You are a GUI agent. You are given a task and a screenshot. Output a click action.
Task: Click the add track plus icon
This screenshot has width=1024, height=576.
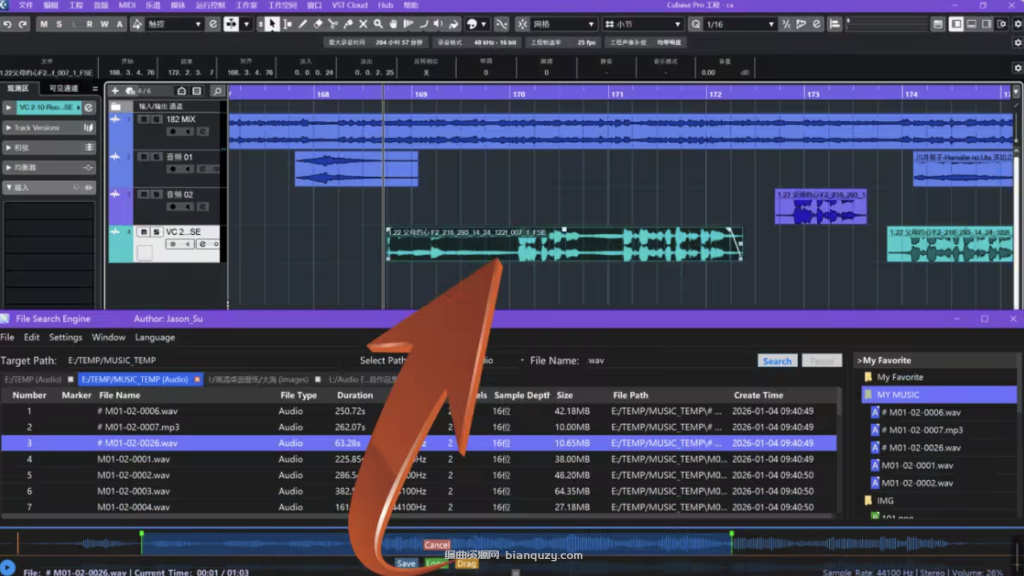(115, 91)
